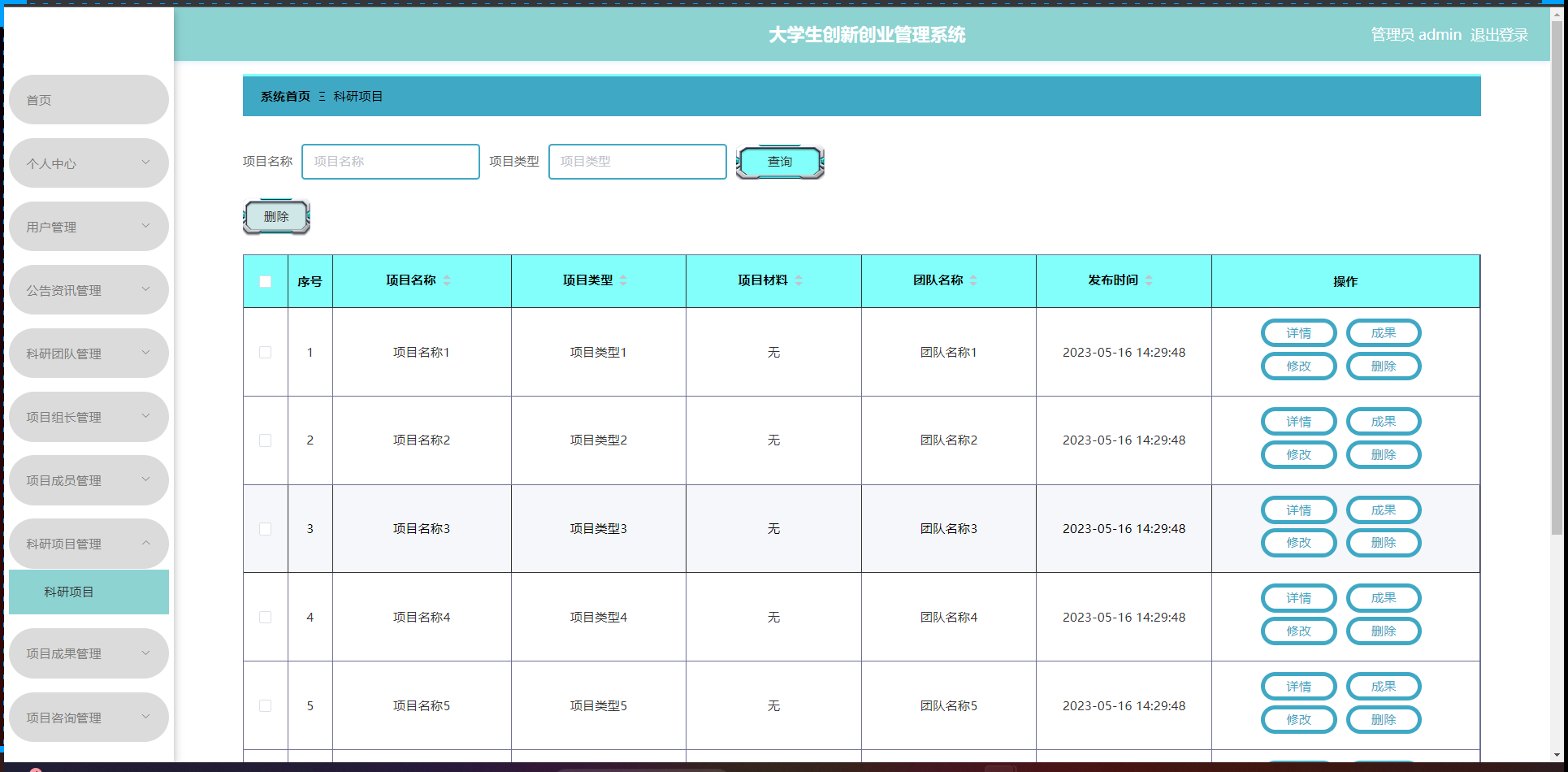
Task: Check the checkbox for row 4
Action: [265, 618]
